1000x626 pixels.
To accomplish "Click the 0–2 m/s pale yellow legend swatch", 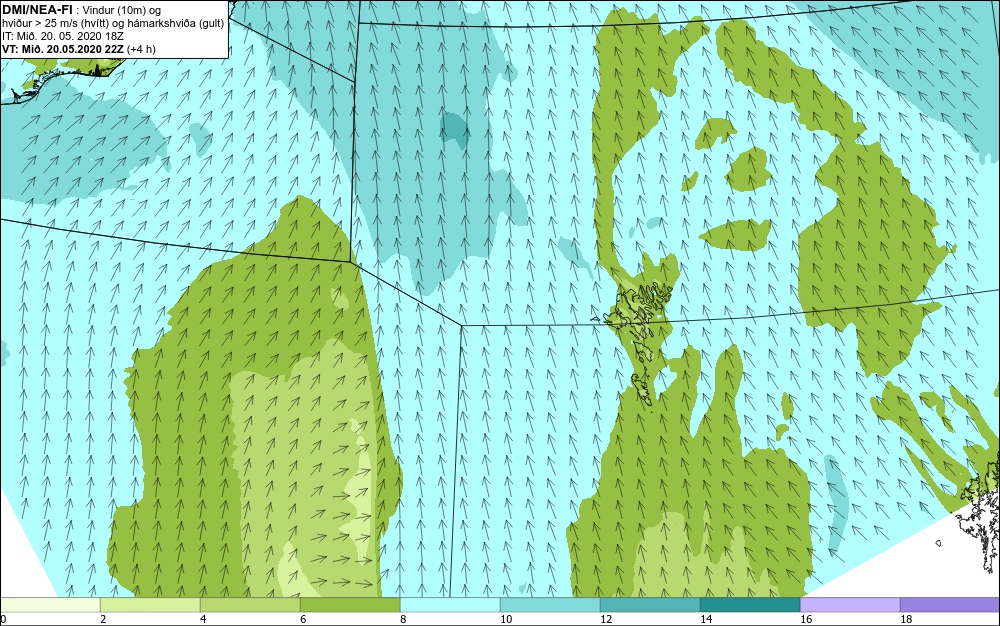I will (50, 604).
